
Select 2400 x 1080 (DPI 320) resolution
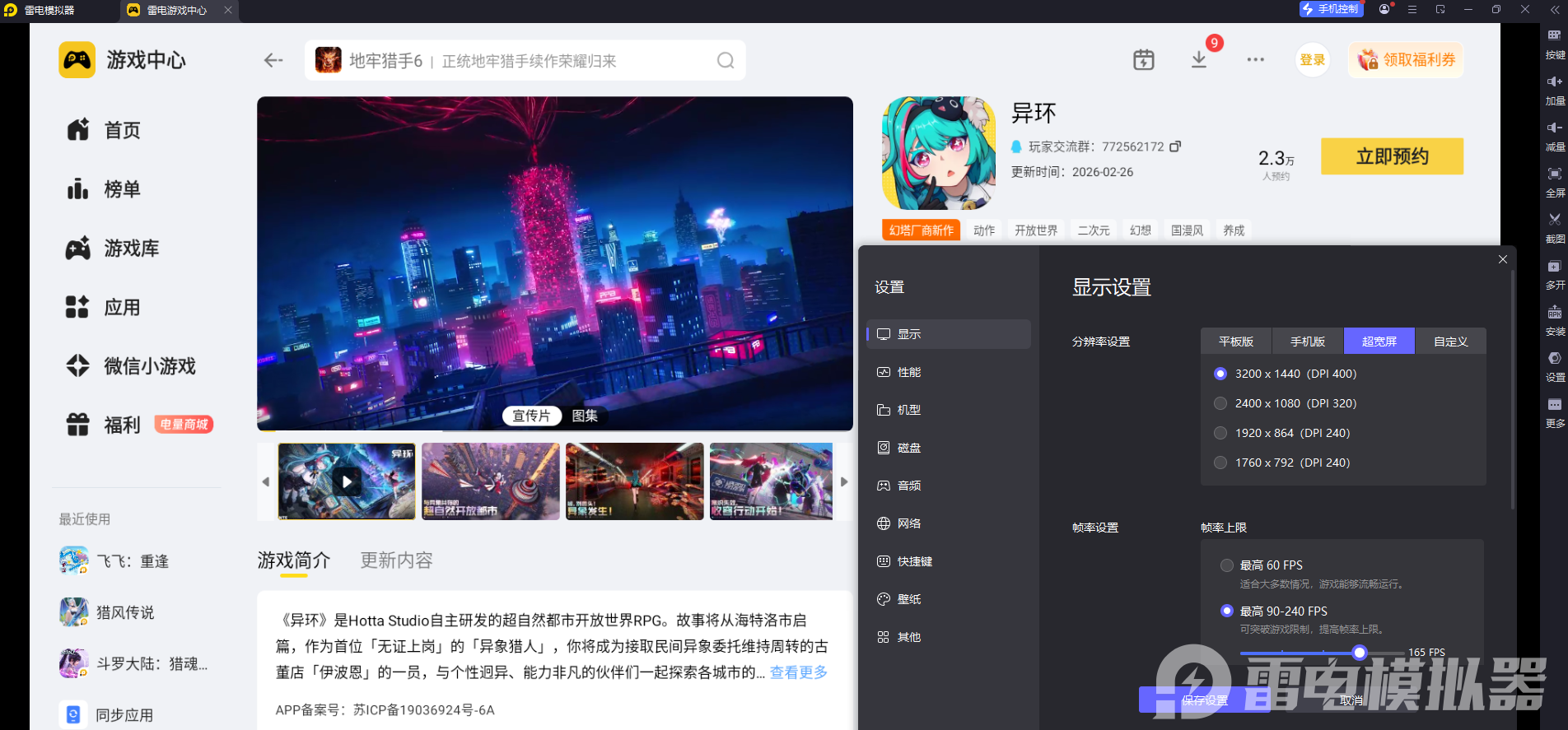click(x=1286, y=403)
